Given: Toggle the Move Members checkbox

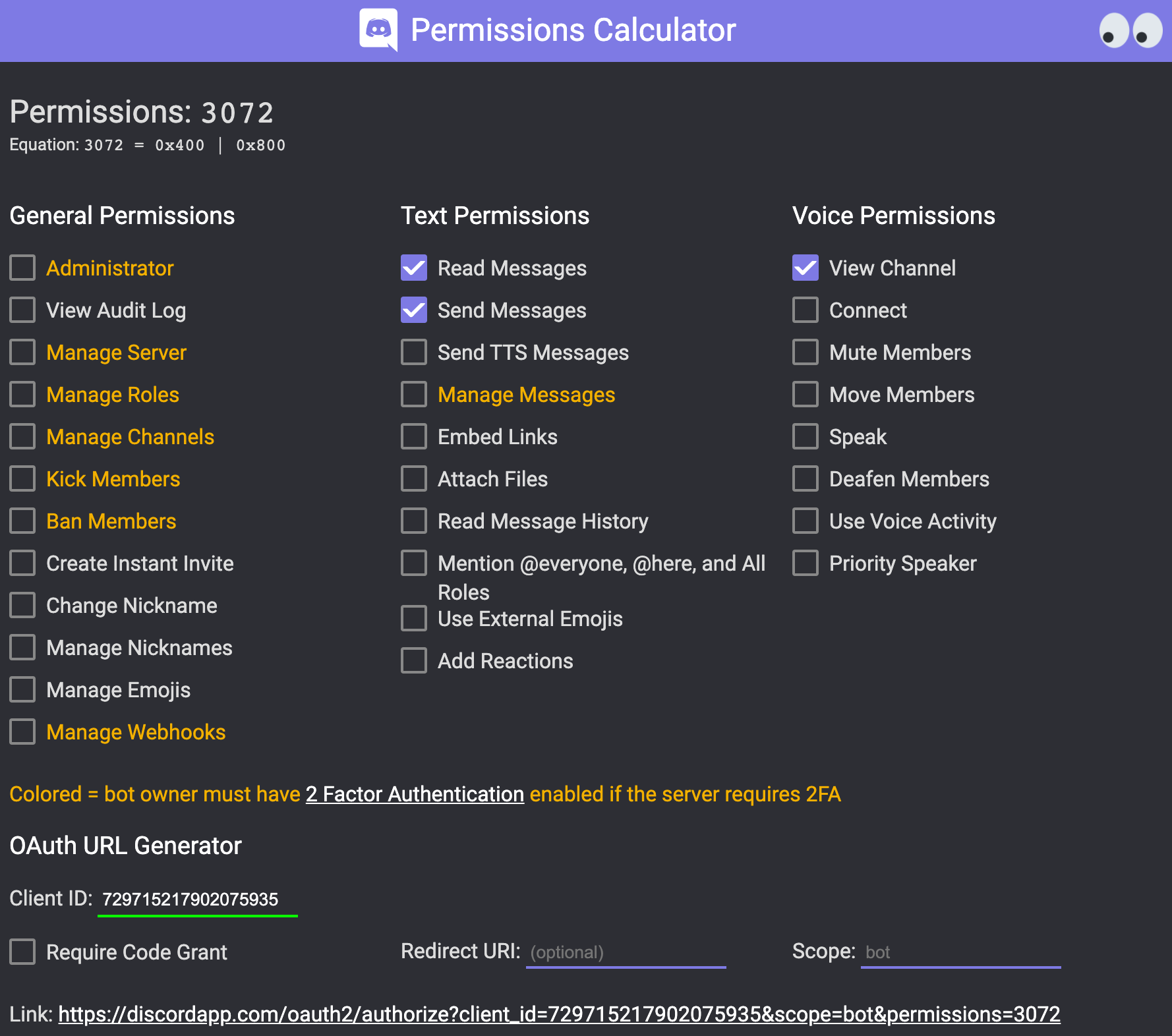Looking at the screenshot, I should [x=806, y=394].
